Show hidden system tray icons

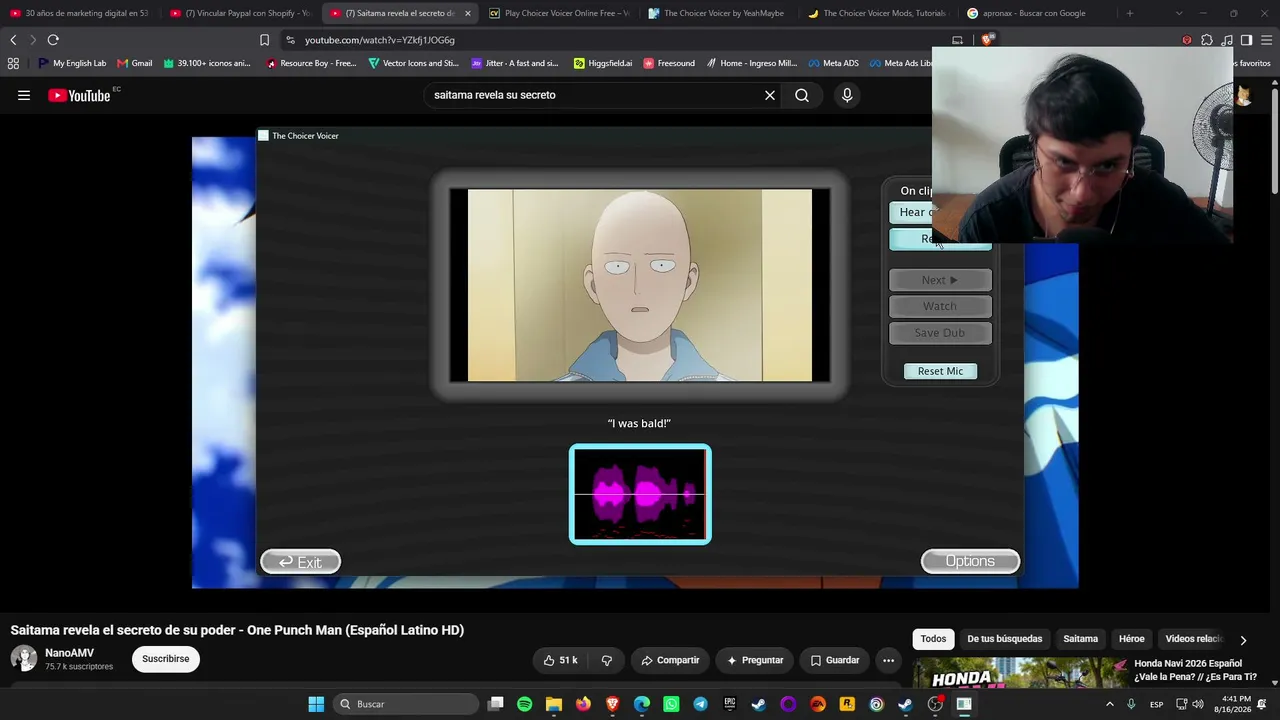click(x=1109, y=704)
